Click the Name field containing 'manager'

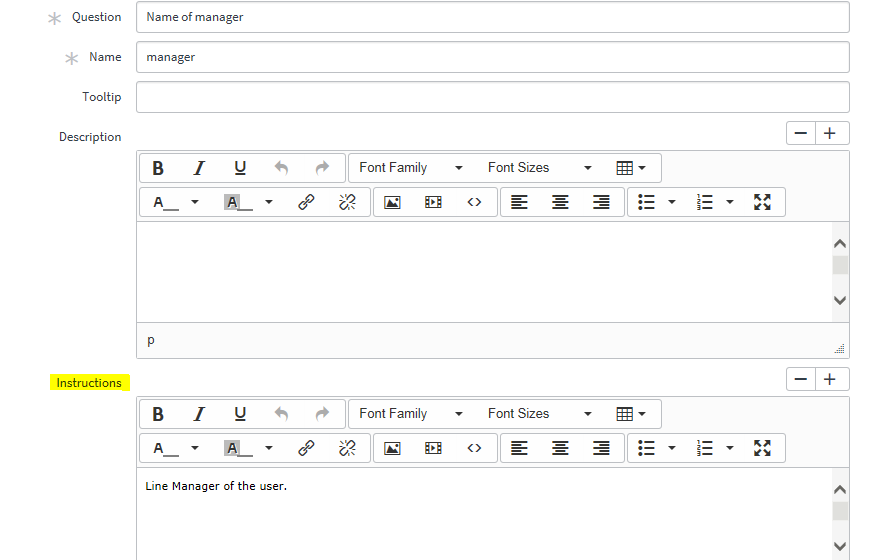[493, 57]
